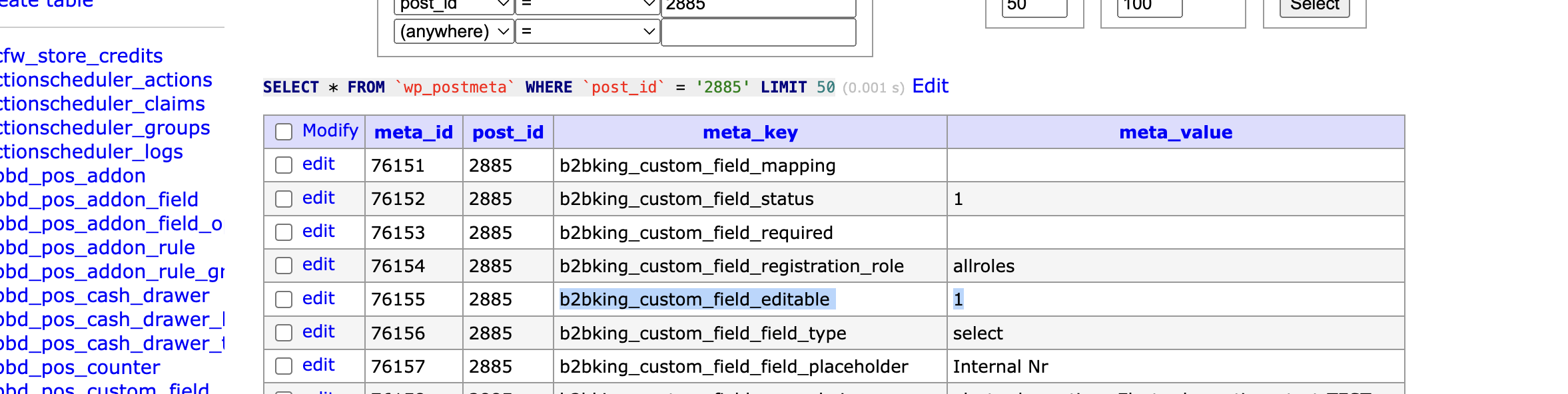
Task: Click the 'b2bking_custom_field_mapping' meta_key cell
Action: tap(750, 166)
